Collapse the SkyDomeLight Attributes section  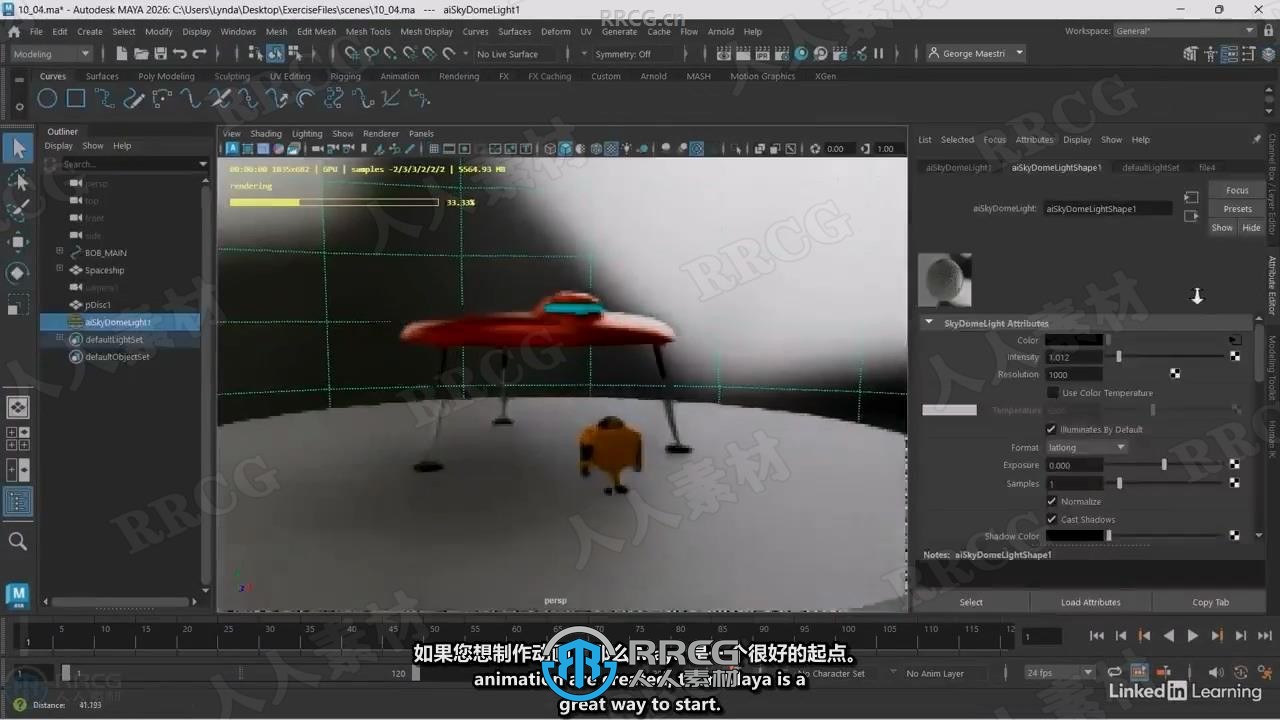click(x=929, y=323)
